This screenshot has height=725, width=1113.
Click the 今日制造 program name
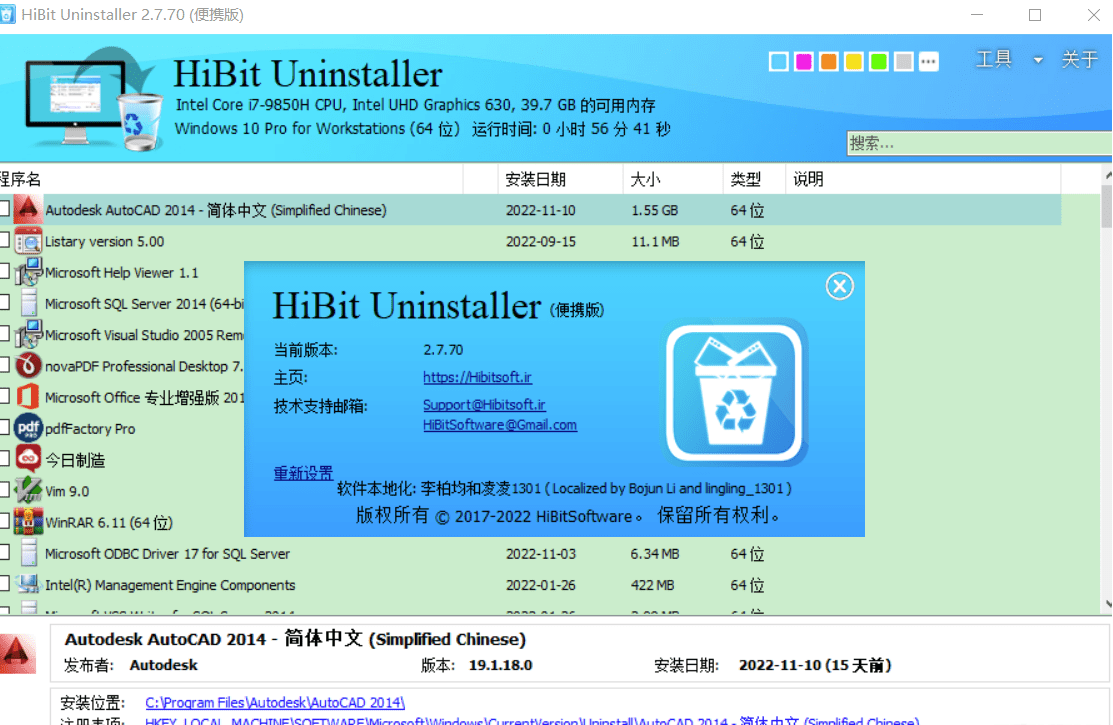[x=75, y=460]
